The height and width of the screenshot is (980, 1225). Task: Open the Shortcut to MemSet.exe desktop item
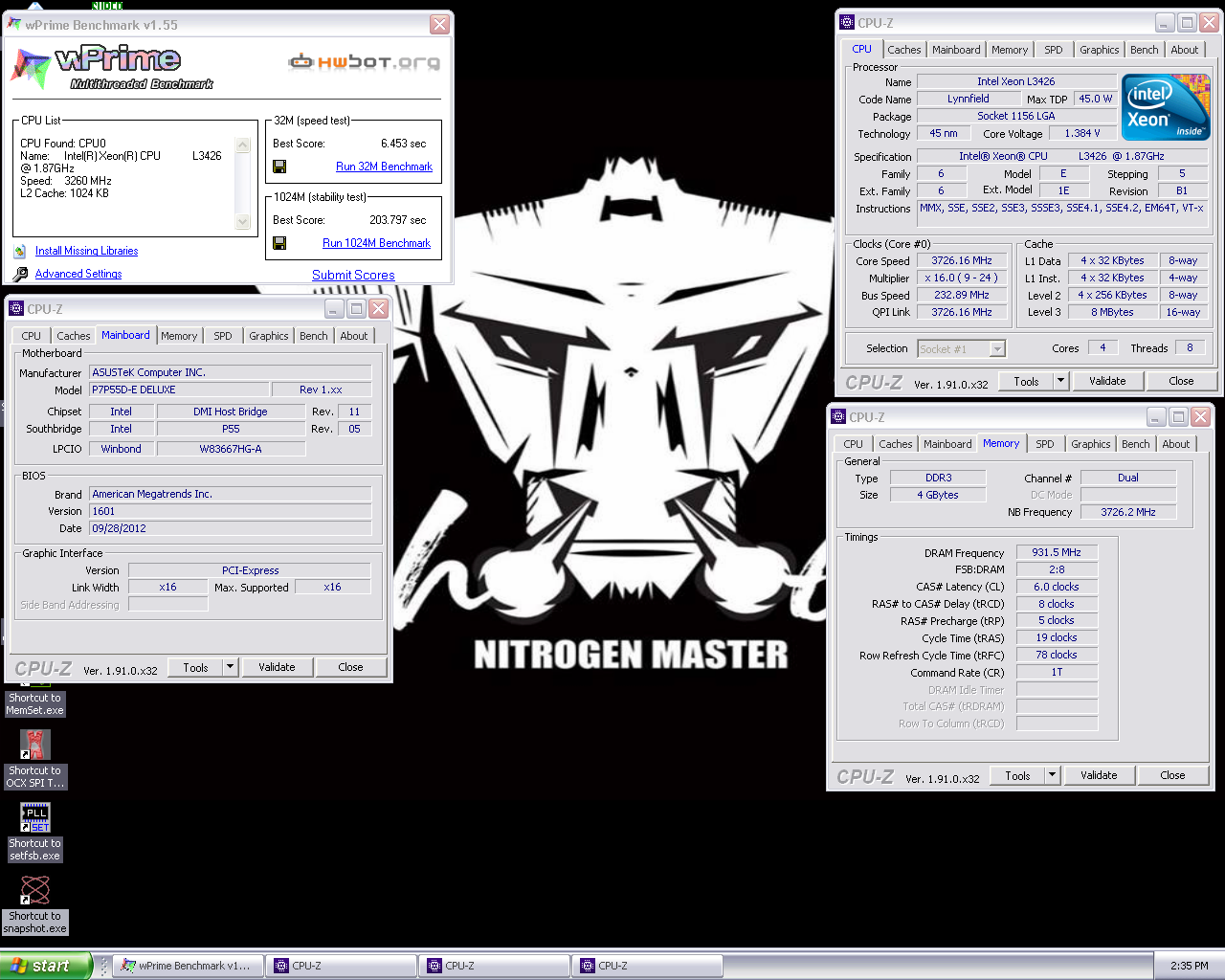point(35,703)
